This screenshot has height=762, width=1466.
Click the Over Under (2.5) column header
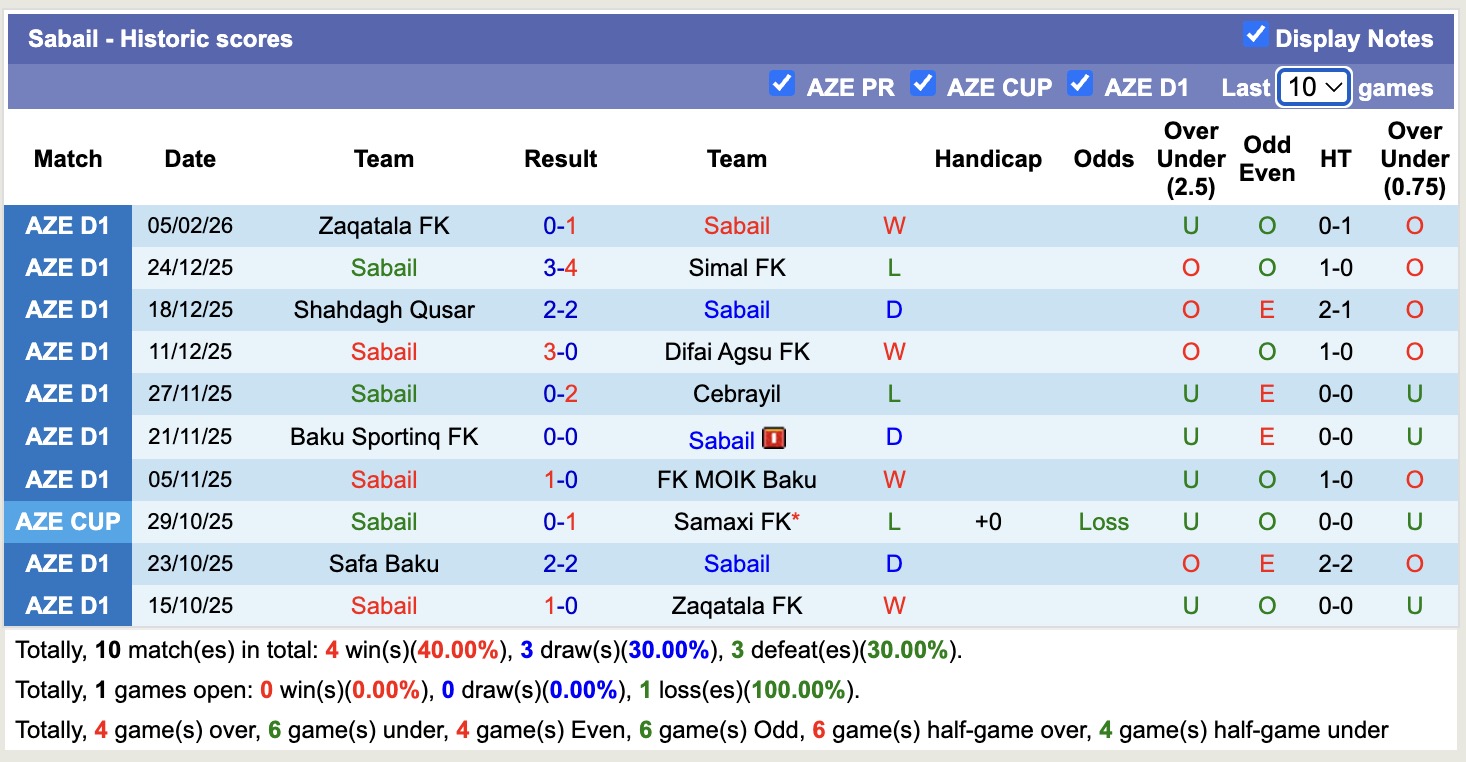pos(1190,158)
